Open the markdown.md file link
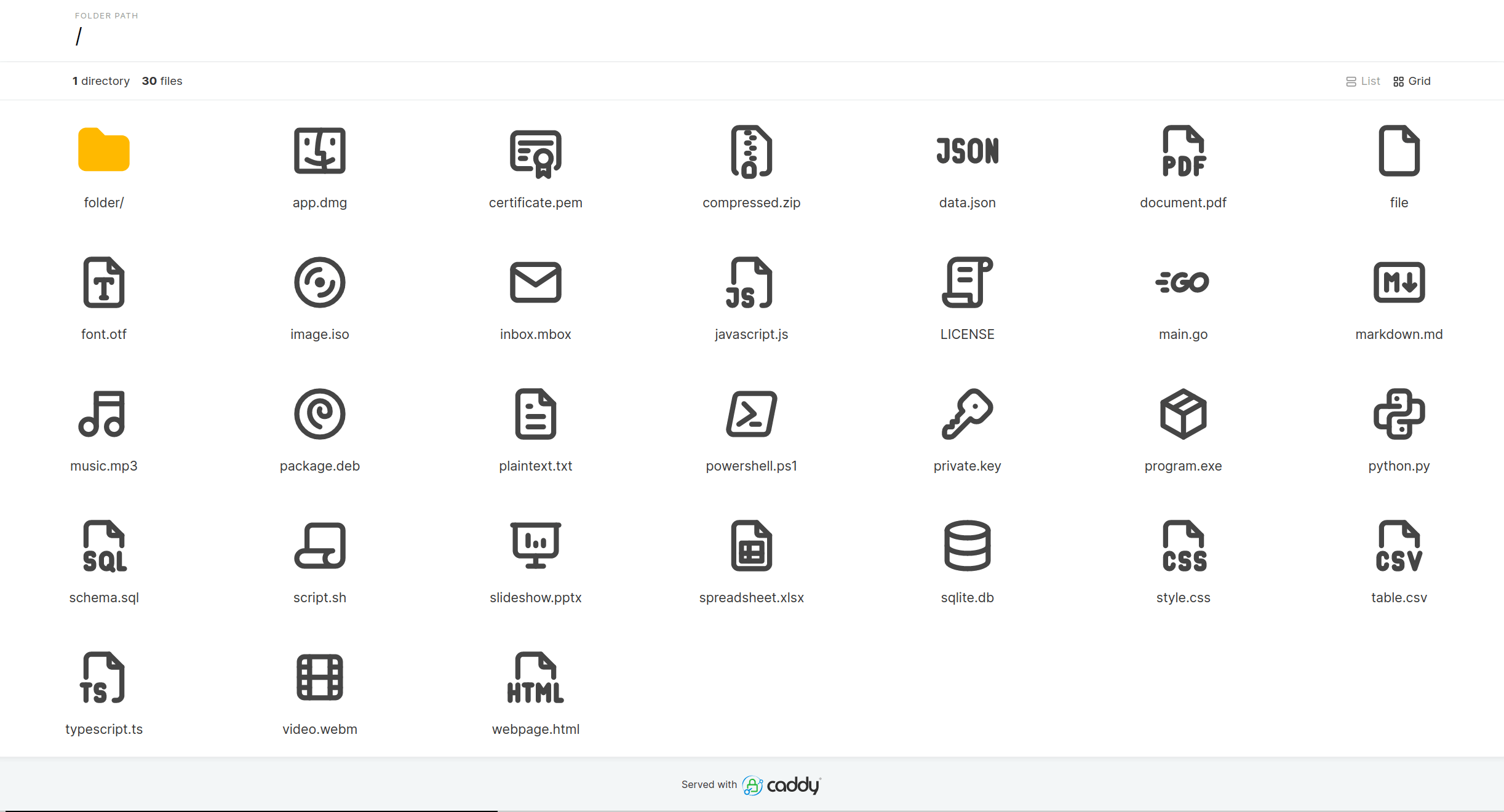 [1398, 334]
